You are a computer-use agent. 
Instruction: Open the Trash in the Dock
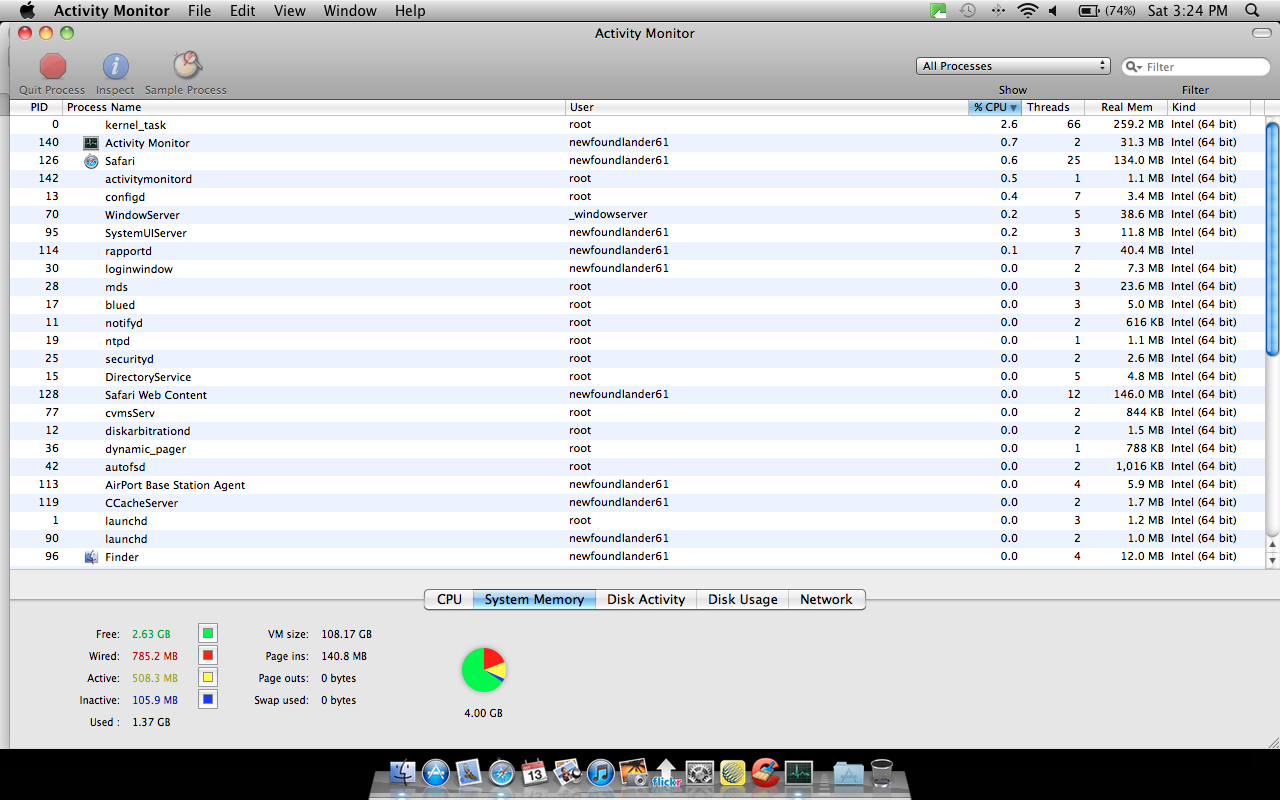pos(881,772)
